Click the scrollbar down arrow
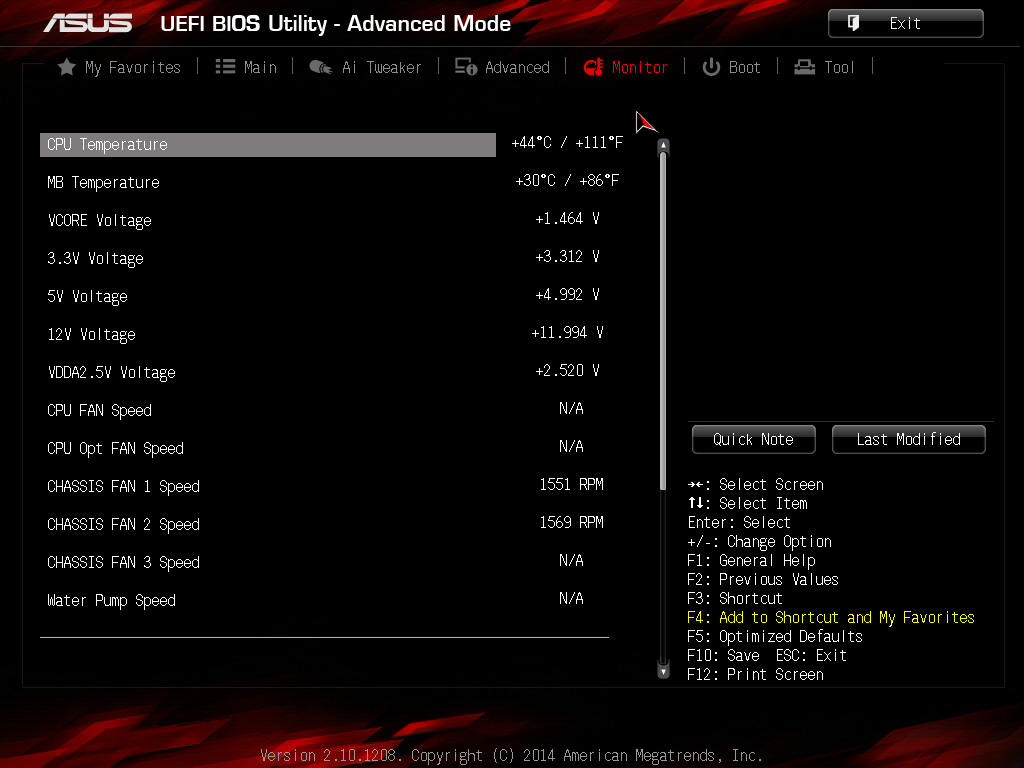Image resolution: width=1024 pixels, height=768 pixels. [664, 671]
